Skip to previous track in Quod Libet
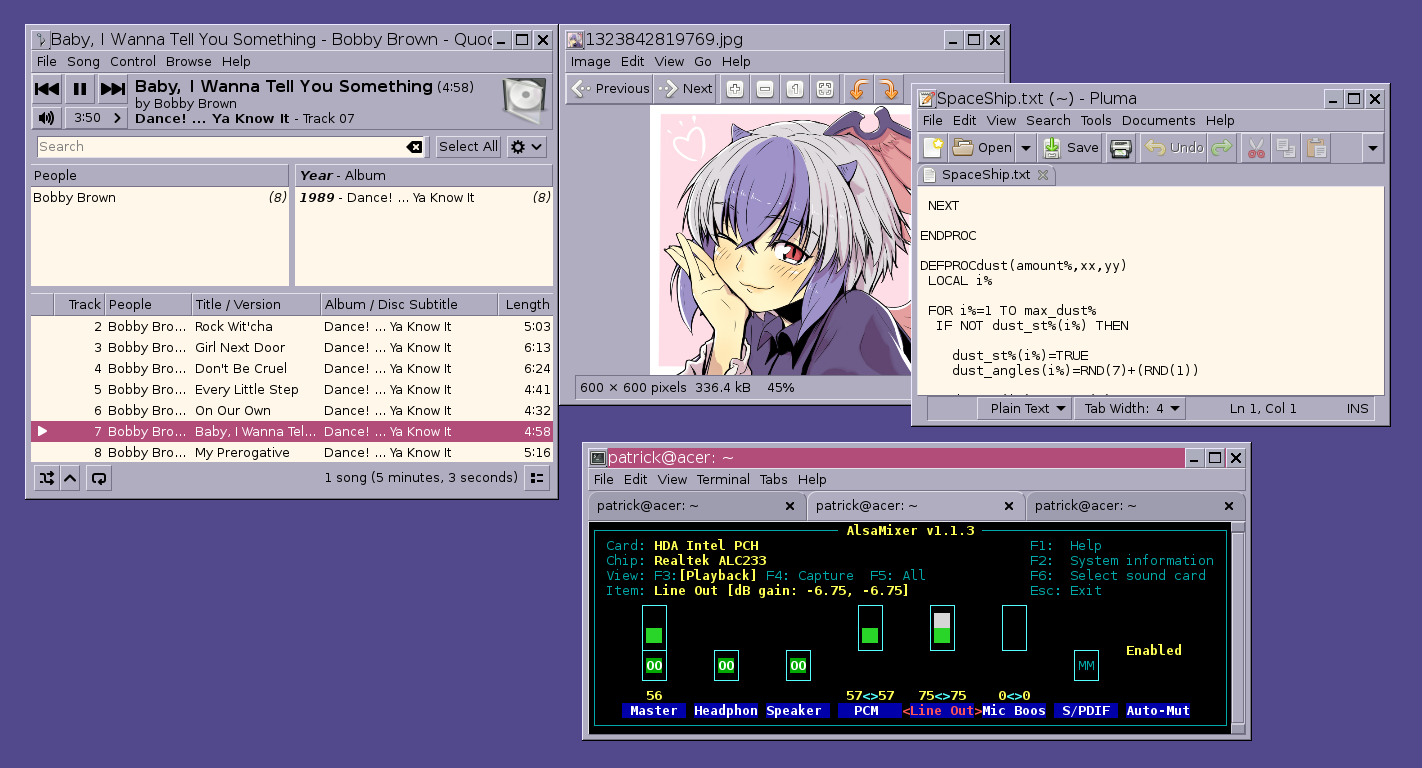 click(x=47, y=89)
